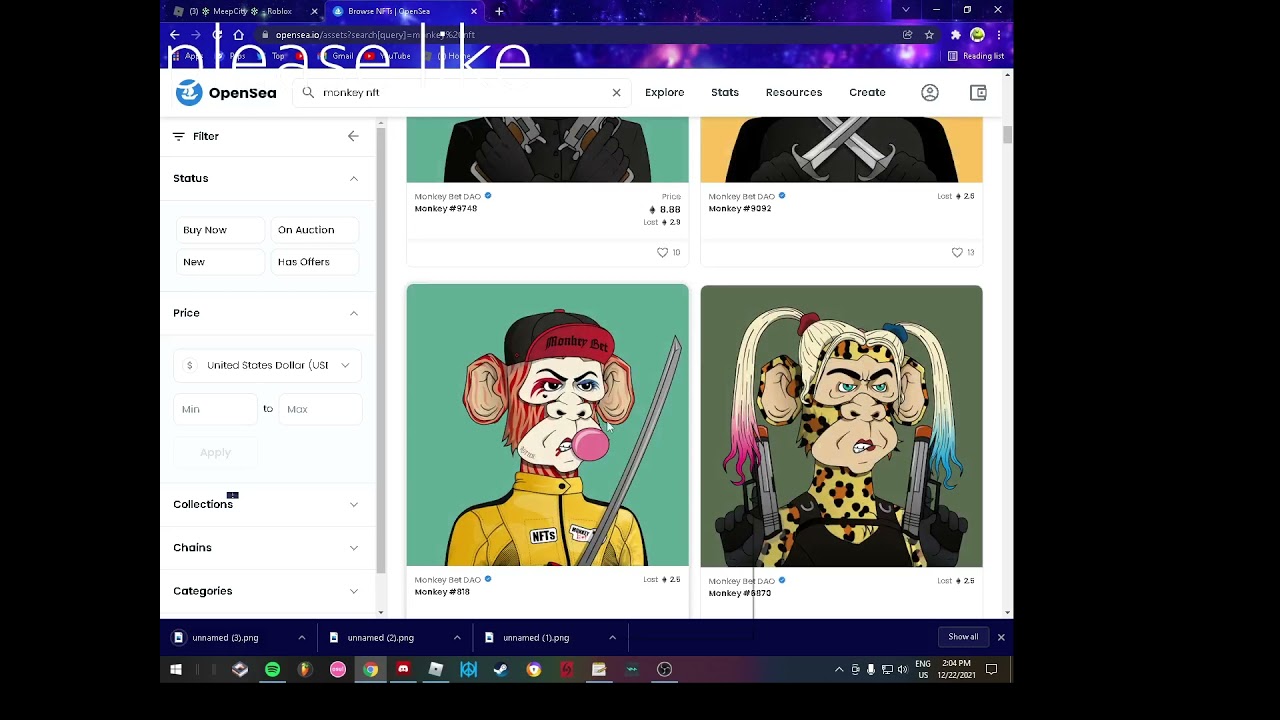1280x720 pixels.
Task: Collapse the Status section
Action: coord(353,178)
